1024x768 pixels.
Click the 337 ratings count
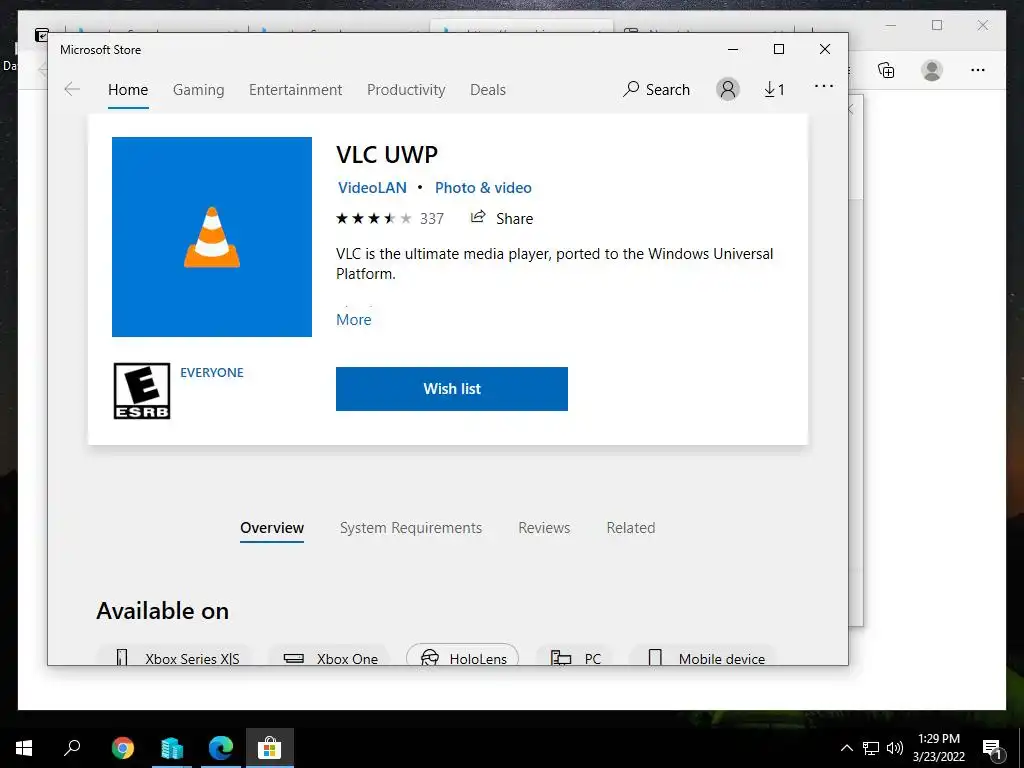click(432, 219)
